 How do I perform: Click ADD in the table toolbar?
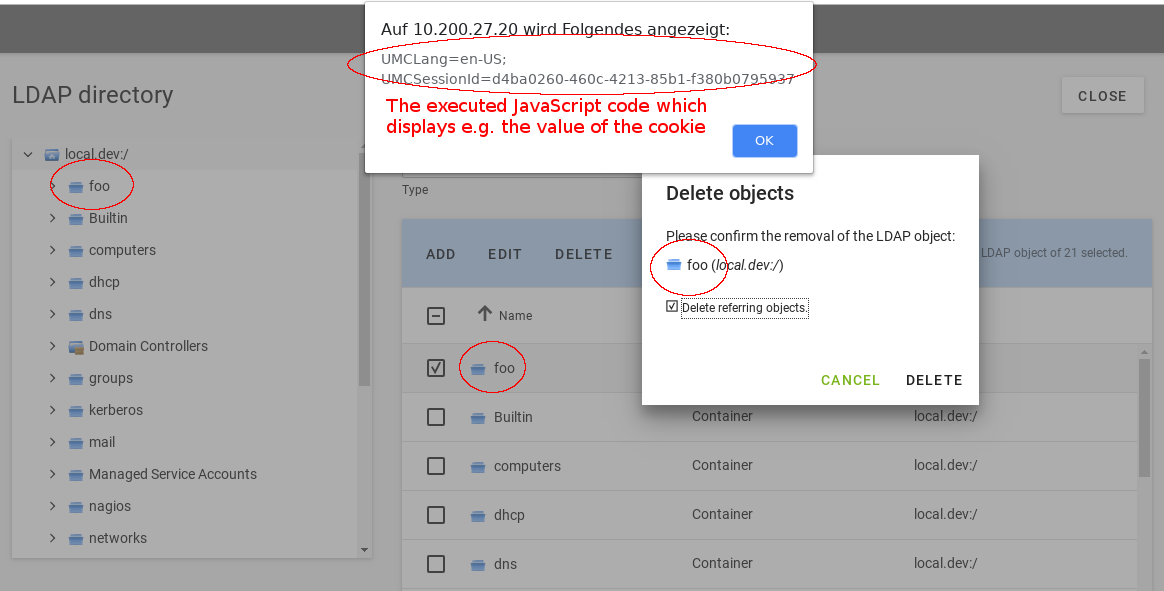[x=441, y=254]
